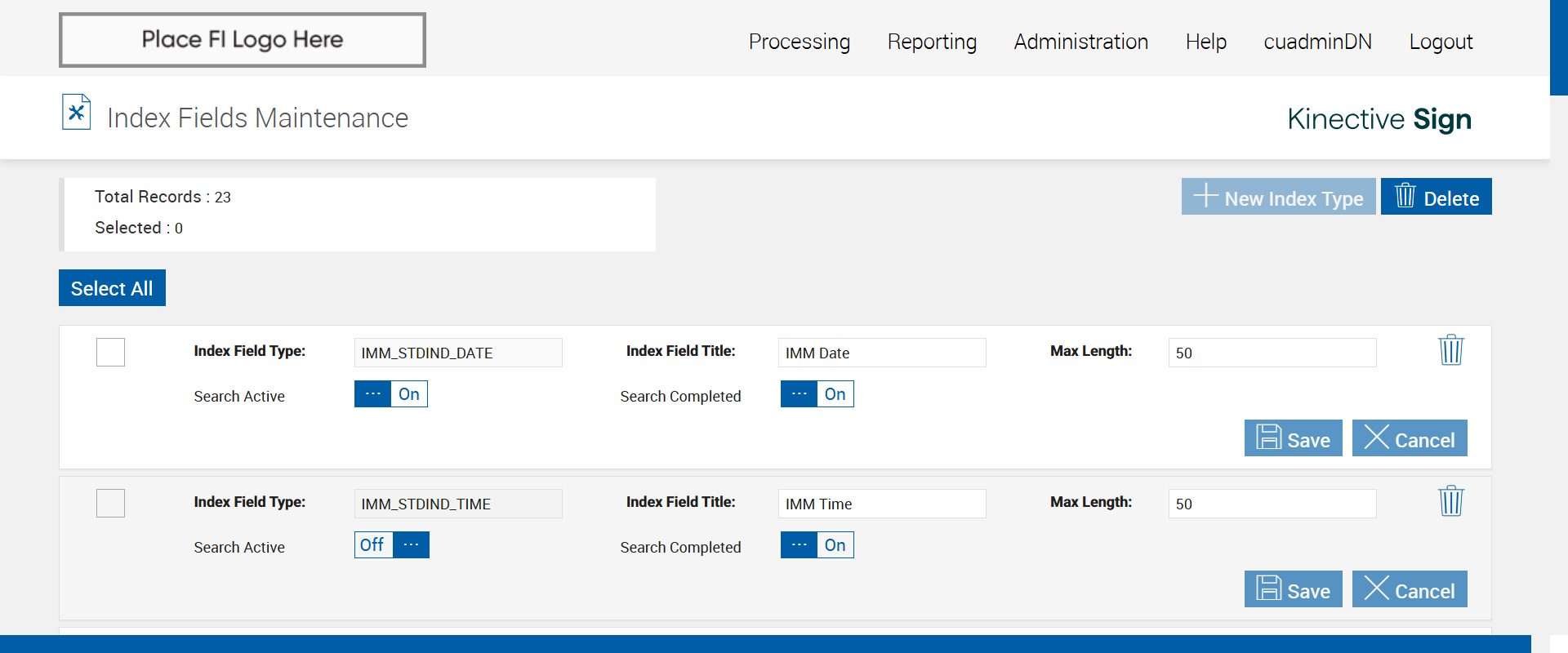Click the X Cancel icon in IMM Time row

click(1377, 588)
